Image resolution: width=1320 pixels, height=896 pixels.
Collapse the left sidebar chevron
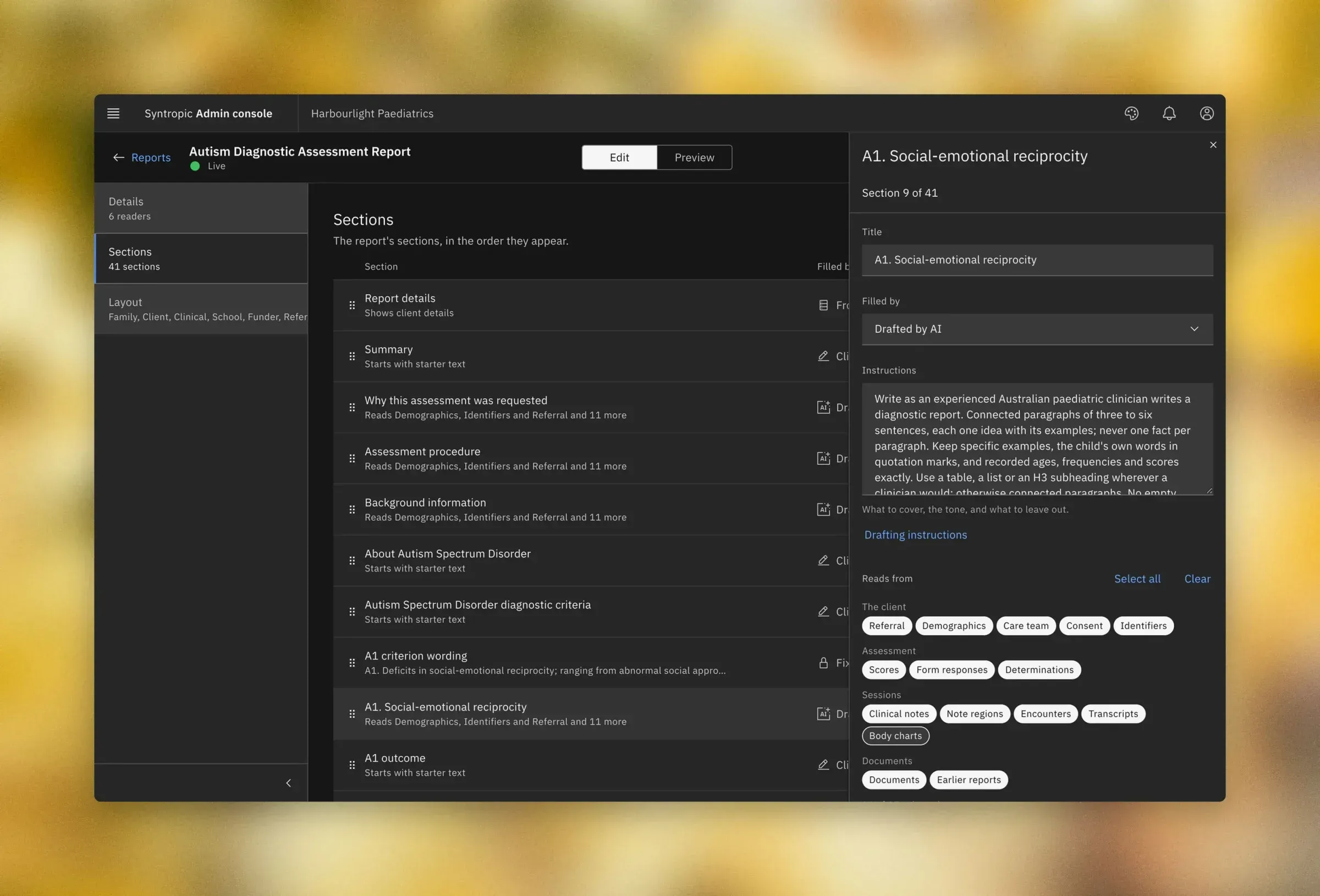289,782
